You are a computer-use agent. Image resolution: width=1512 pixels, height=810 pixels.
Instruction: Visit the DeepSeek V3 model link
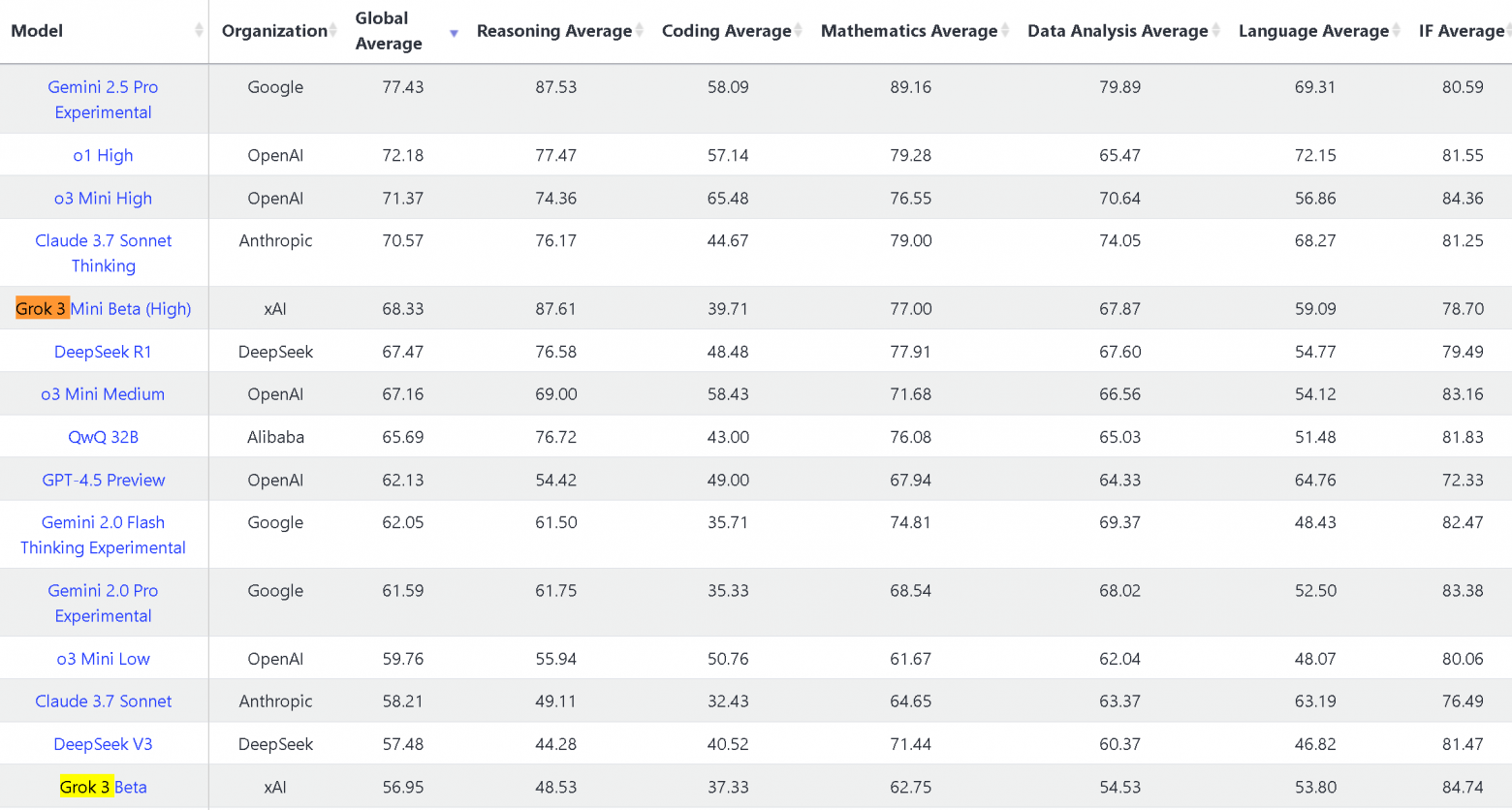click(104, 744)
